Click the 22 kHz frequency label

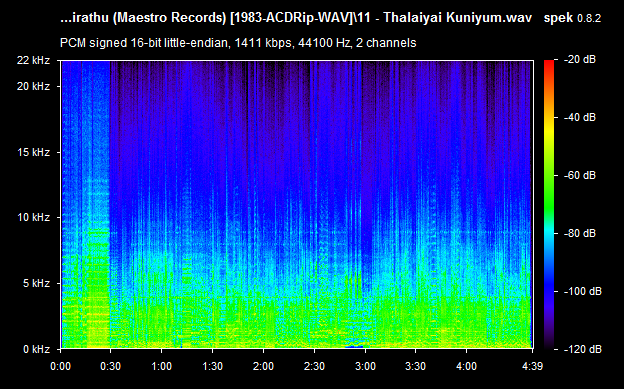tap(33, 61)
